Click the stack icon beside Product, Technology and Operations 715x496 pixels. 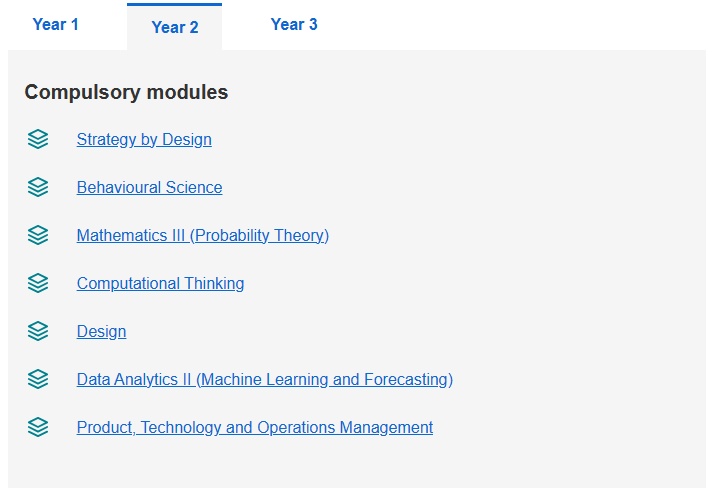38,427
